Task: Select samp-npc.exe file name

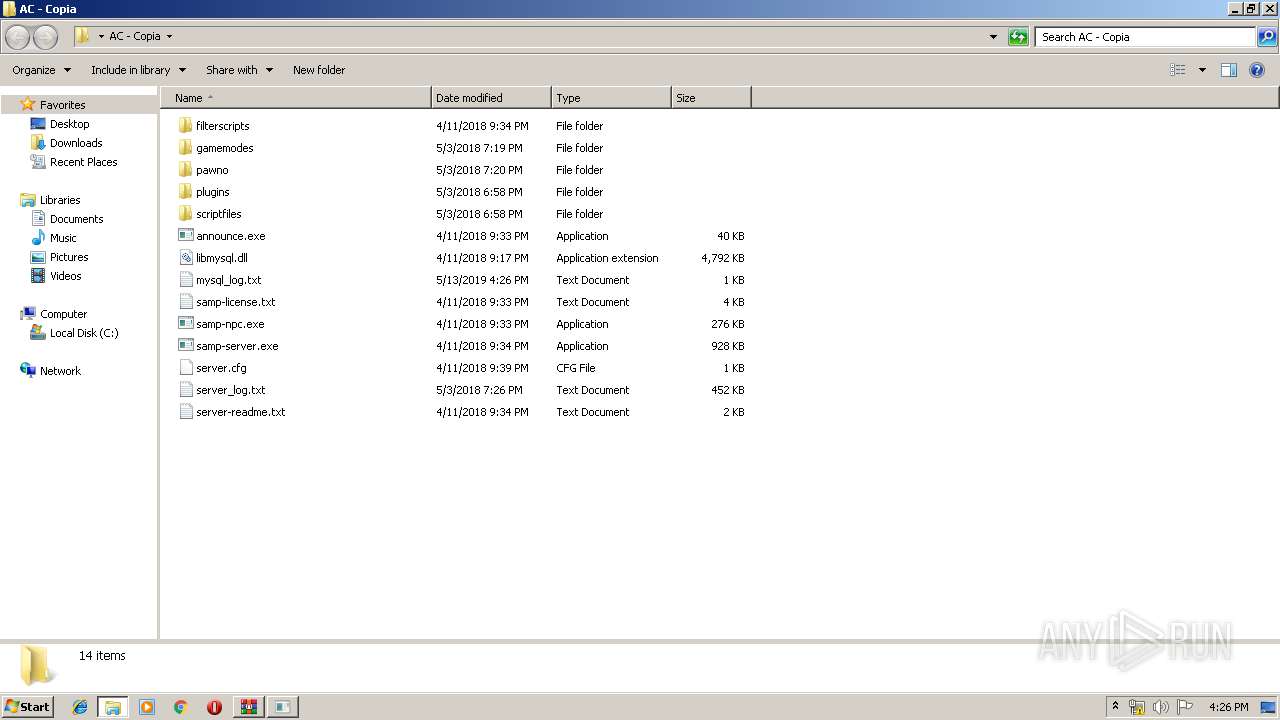Action: coord(230,324)
